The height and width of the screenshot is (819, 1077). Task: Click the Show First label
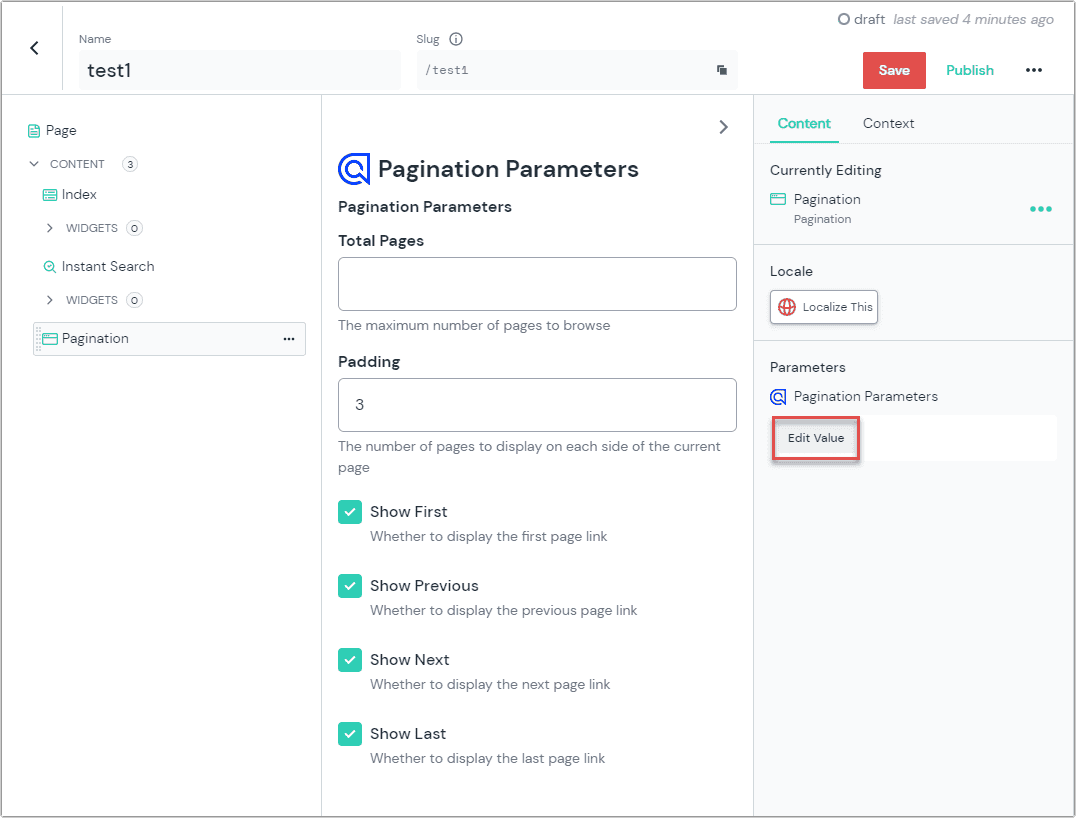409,512
